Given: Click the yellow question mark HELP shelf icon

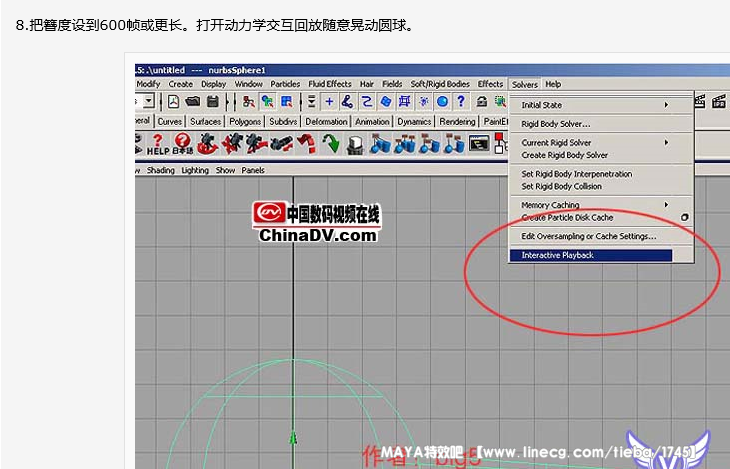Looking at the screenshot, I should pos(157,144).
